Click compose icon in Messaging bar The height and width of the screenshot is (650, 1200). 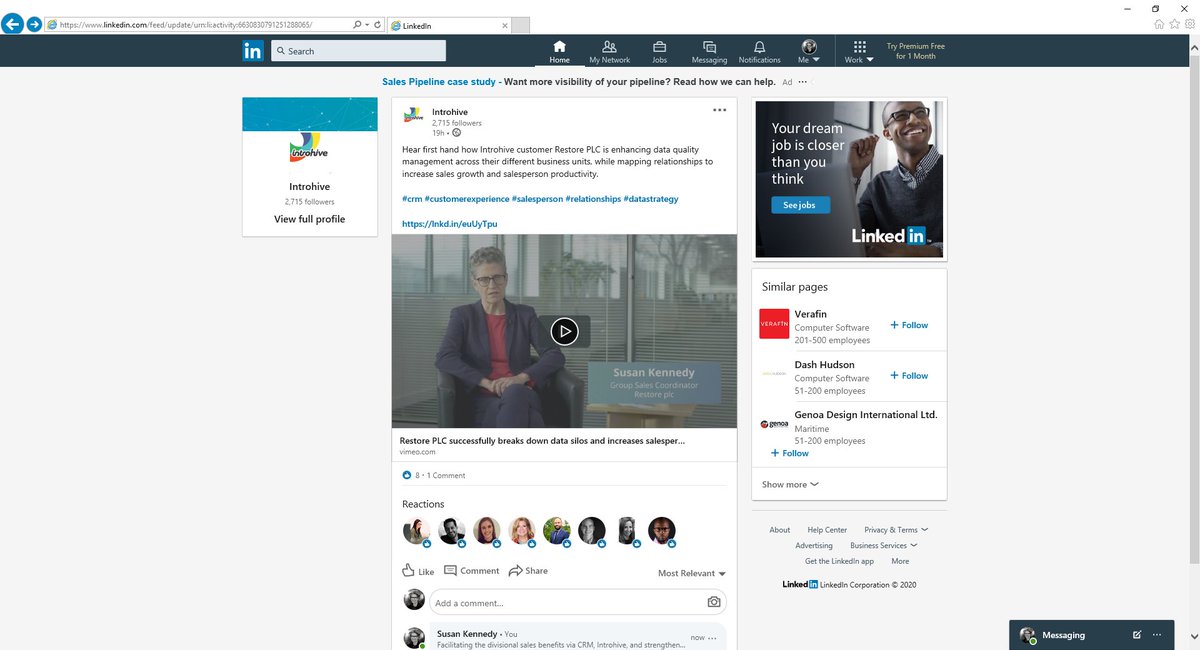click(x=1136, y=635)
